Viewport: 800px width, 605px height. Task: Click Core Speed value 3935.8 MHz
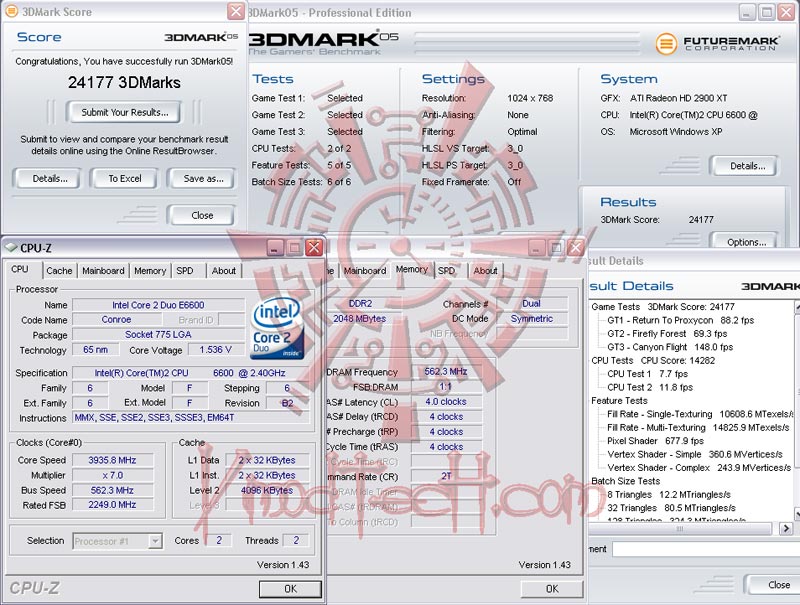coord(112,460)
